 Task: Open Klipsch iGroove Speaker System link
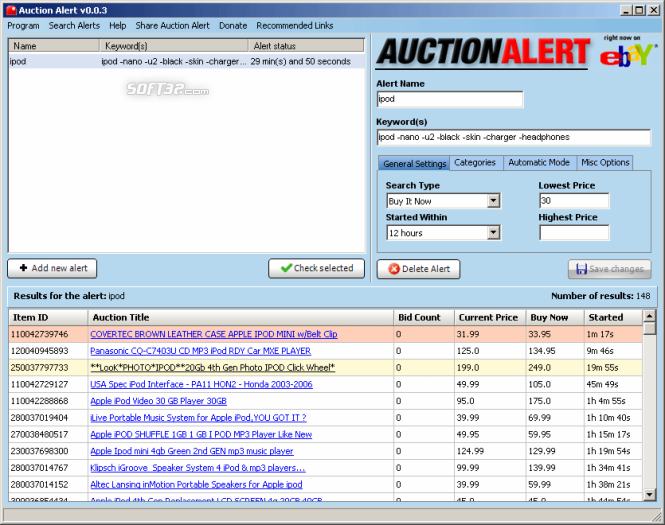coord(198,468)
